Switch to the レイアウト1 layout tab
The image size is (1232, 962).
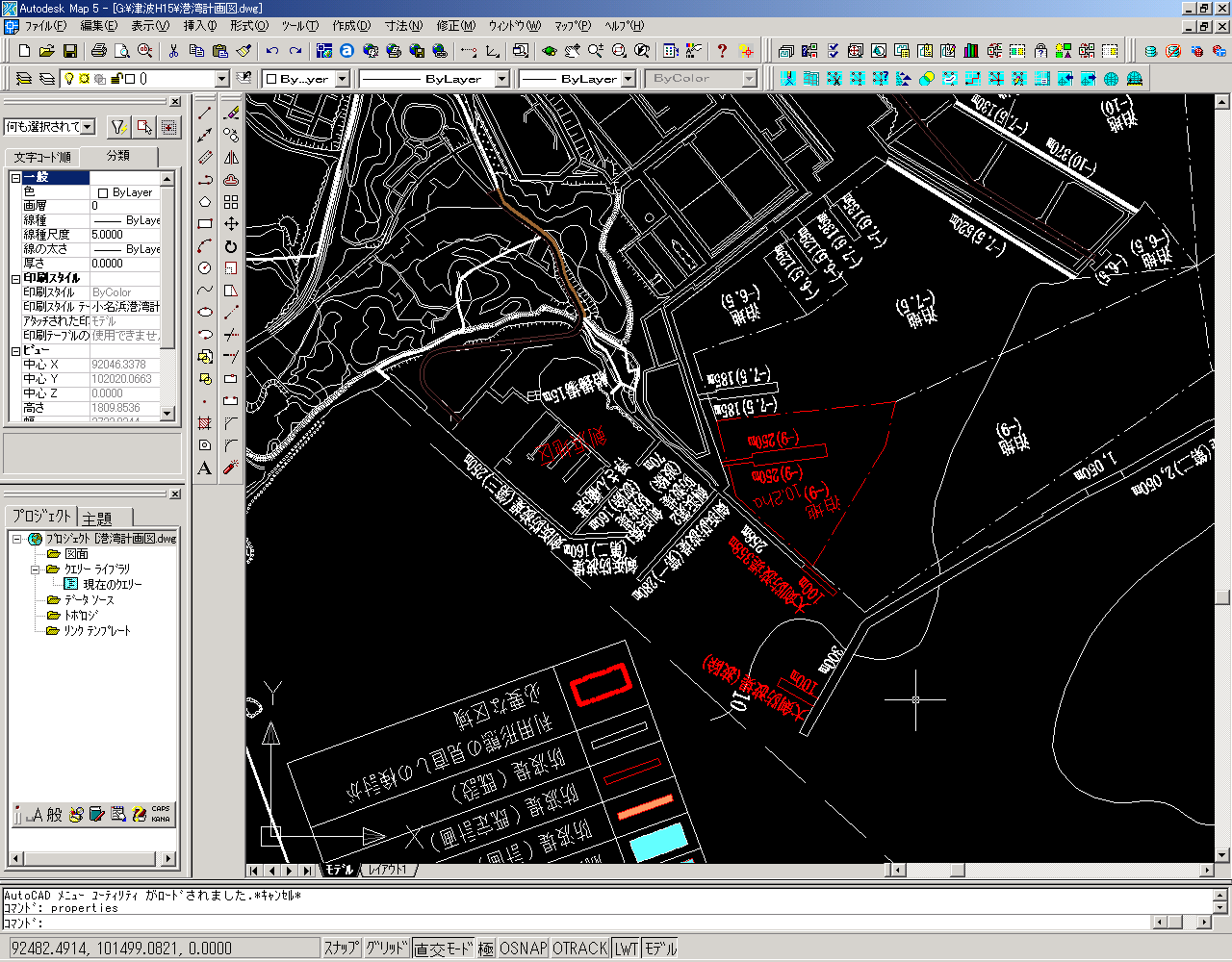[x=388, y=870]
